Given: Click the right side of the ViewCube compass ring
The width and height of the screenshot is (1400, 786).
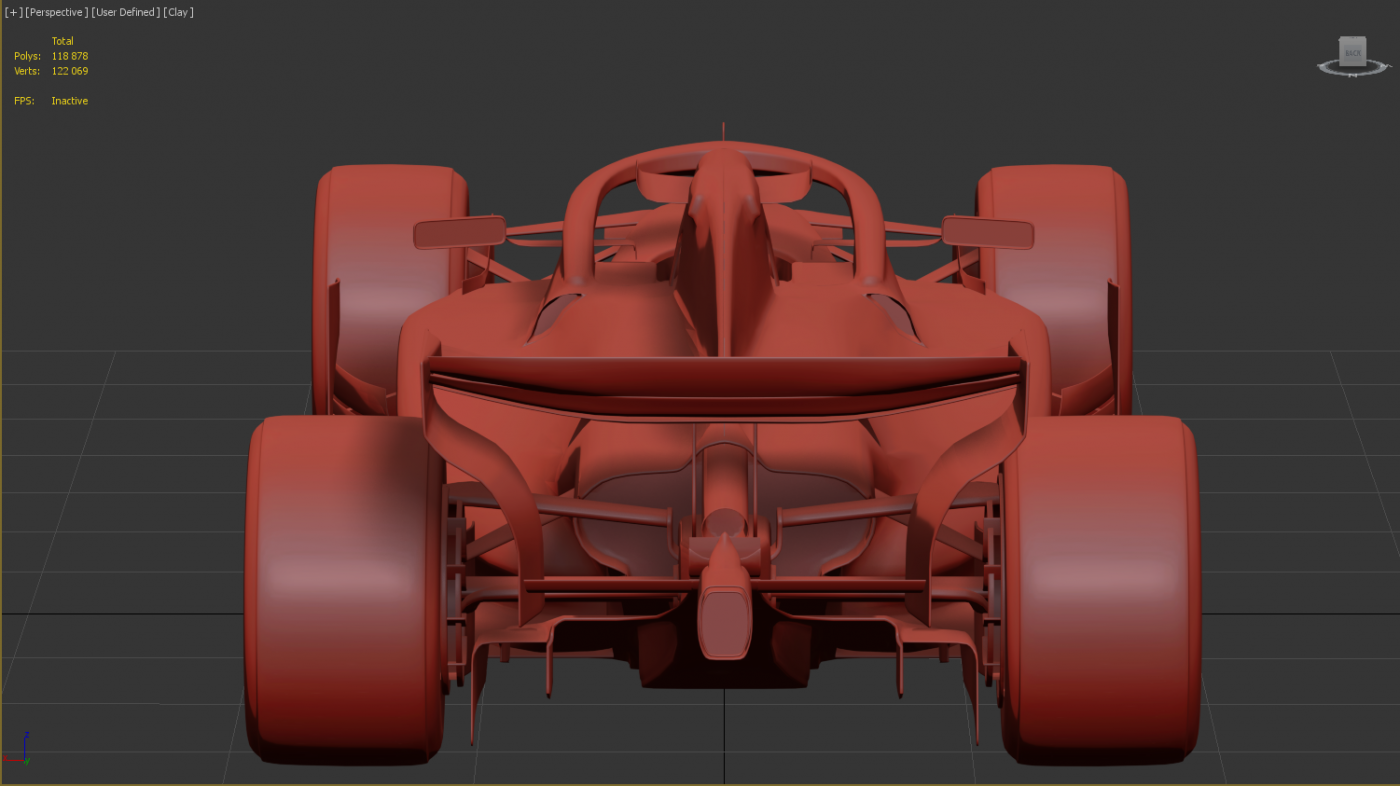Looking at the screenshot, I should tap(1384, 66).
